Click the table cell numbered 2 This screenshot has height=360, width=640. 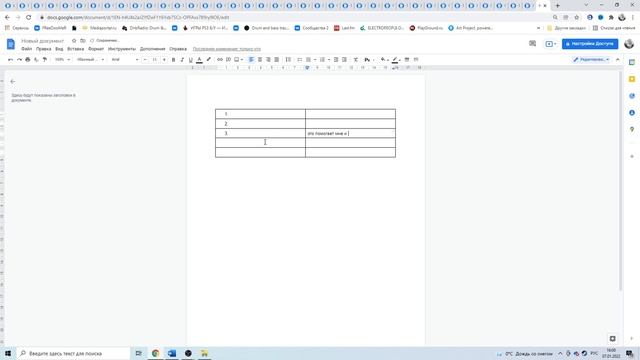tap(260, 124)
